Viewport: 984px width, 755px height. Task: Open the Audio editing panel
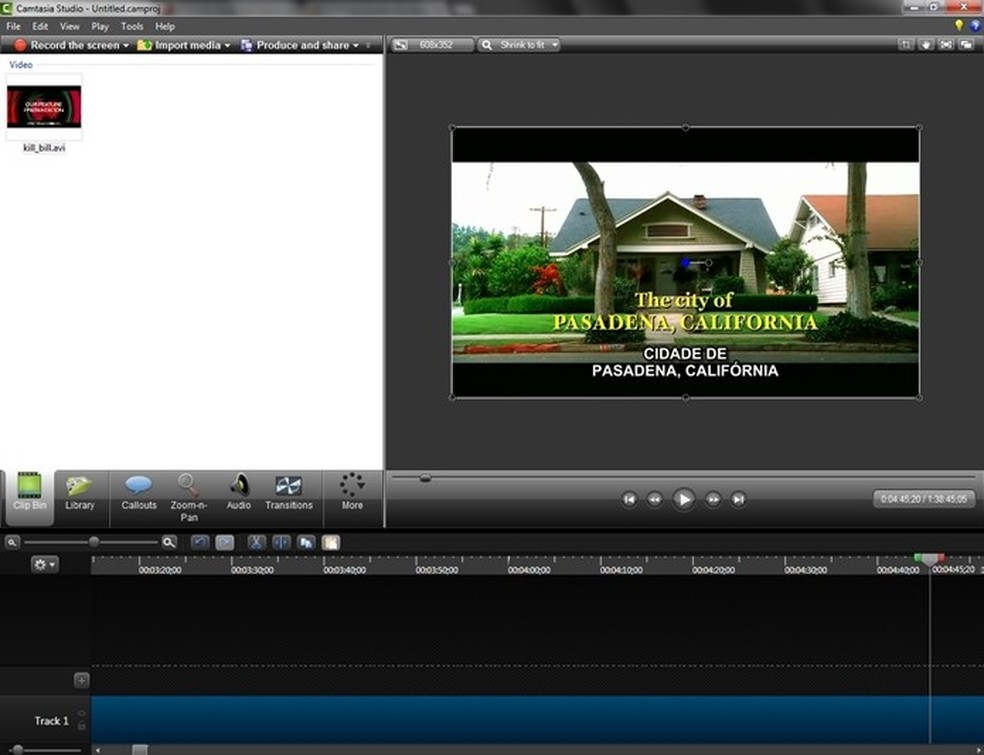[238, 495]
